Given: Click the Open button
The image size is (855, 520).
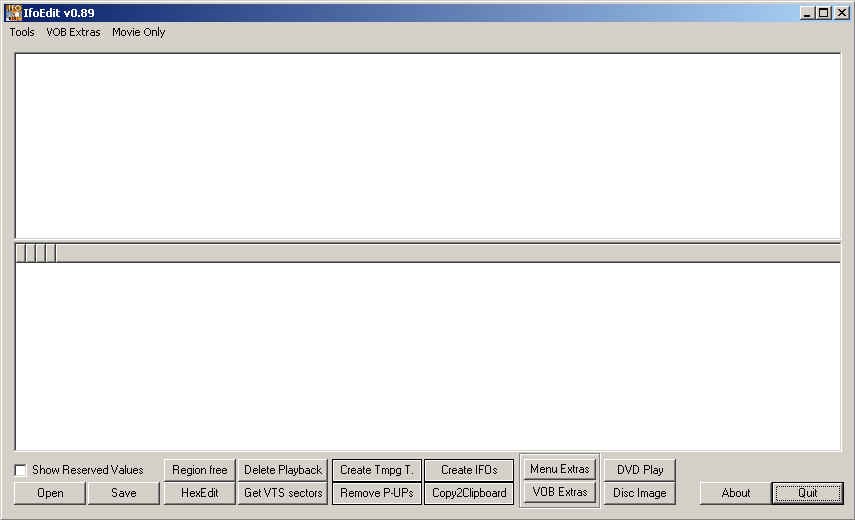Looking at the screenshot, I should (x=50, y=493).
